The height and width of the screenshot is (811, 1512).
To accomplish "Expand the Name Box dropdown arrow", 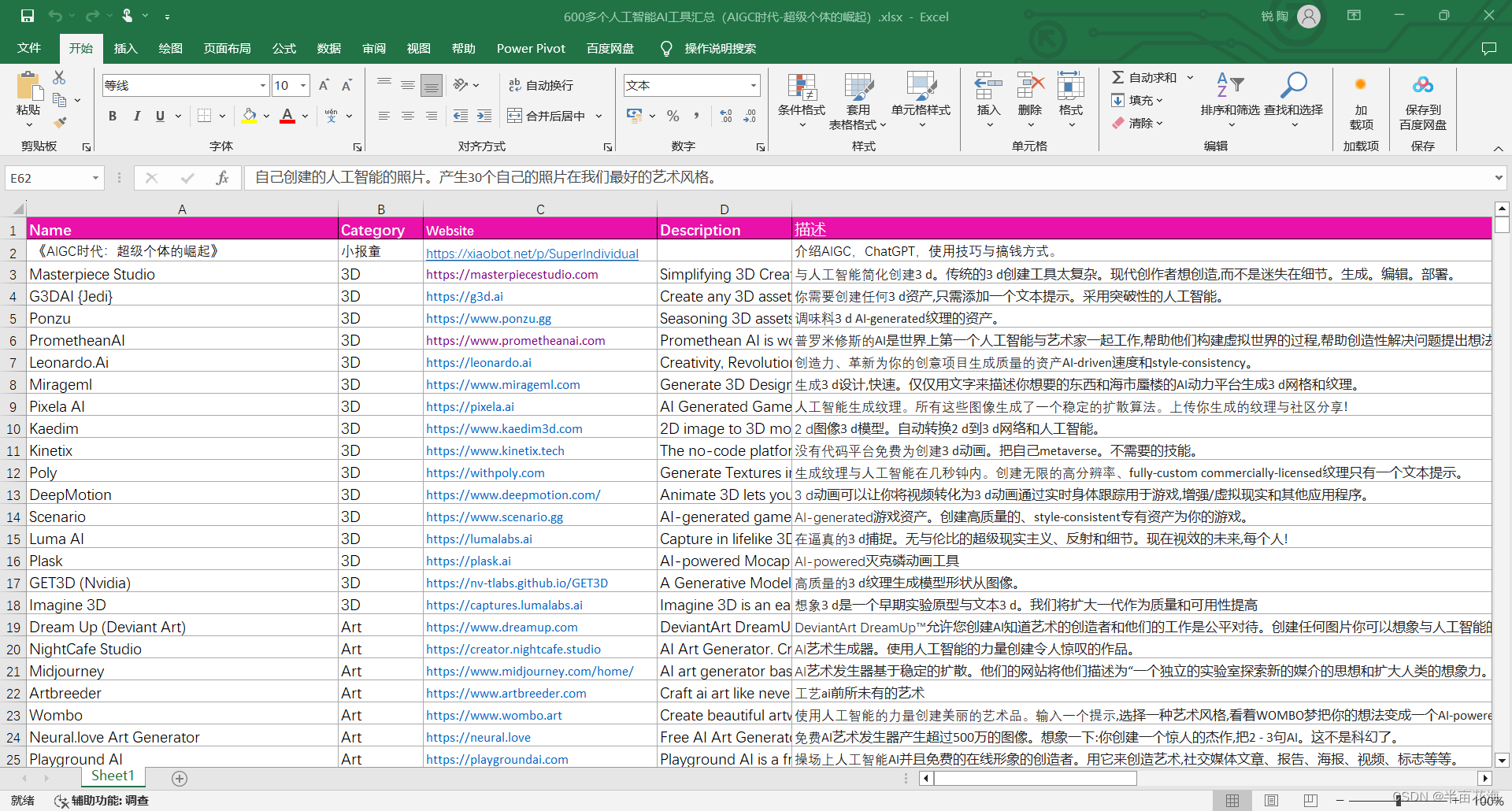I will coord(95,178).
